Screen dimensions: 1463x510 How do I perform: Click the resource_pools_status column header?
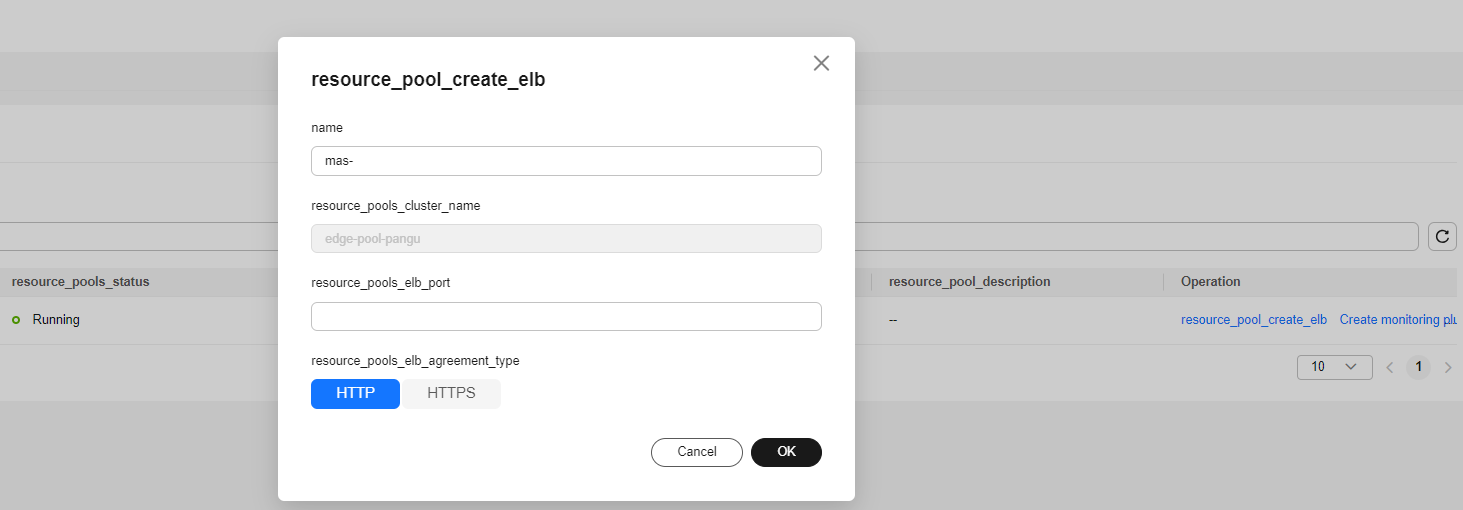(x=80, y=282)
